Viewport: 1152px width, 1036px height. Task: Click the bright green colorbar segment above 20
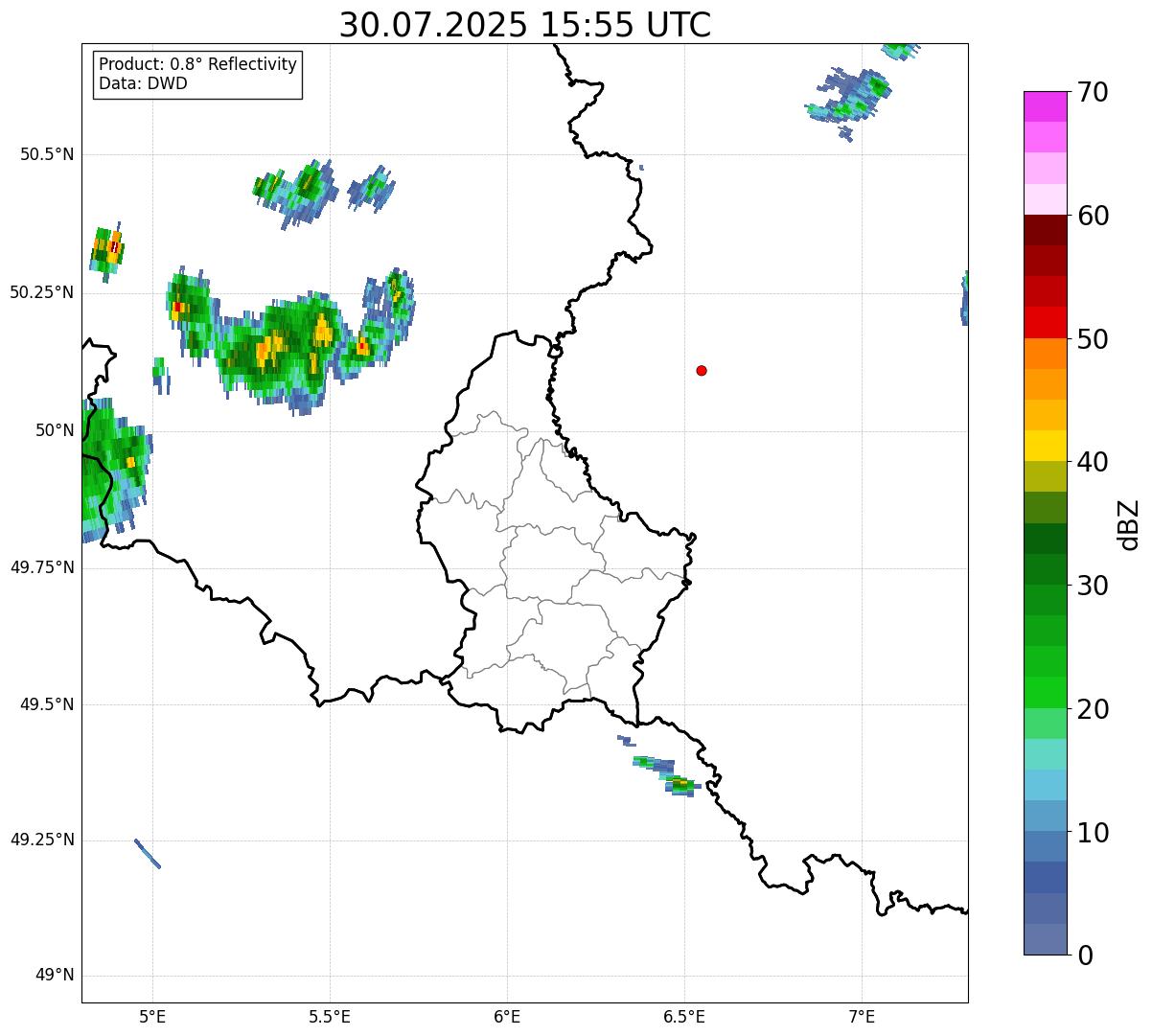[1045, 693]
